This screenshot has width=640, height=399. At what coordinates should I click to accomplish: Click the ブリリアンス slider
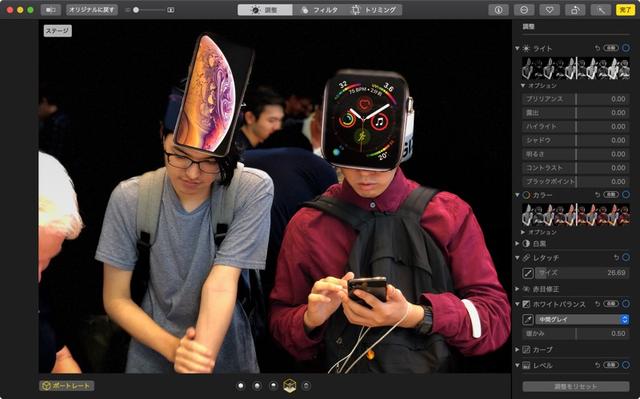[x=576, y=99]
